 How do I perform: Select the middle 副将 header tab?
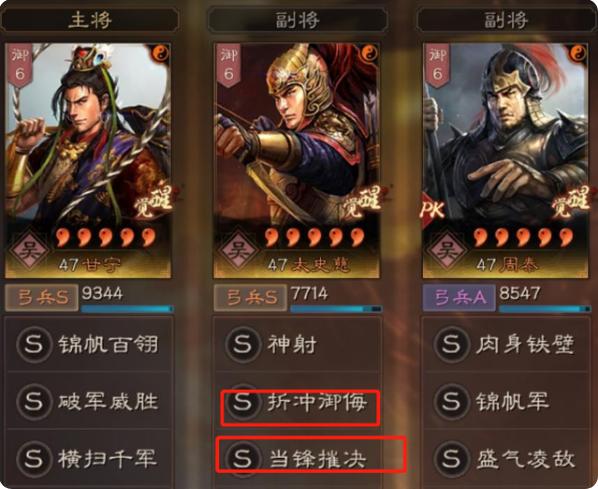[298, 20]
